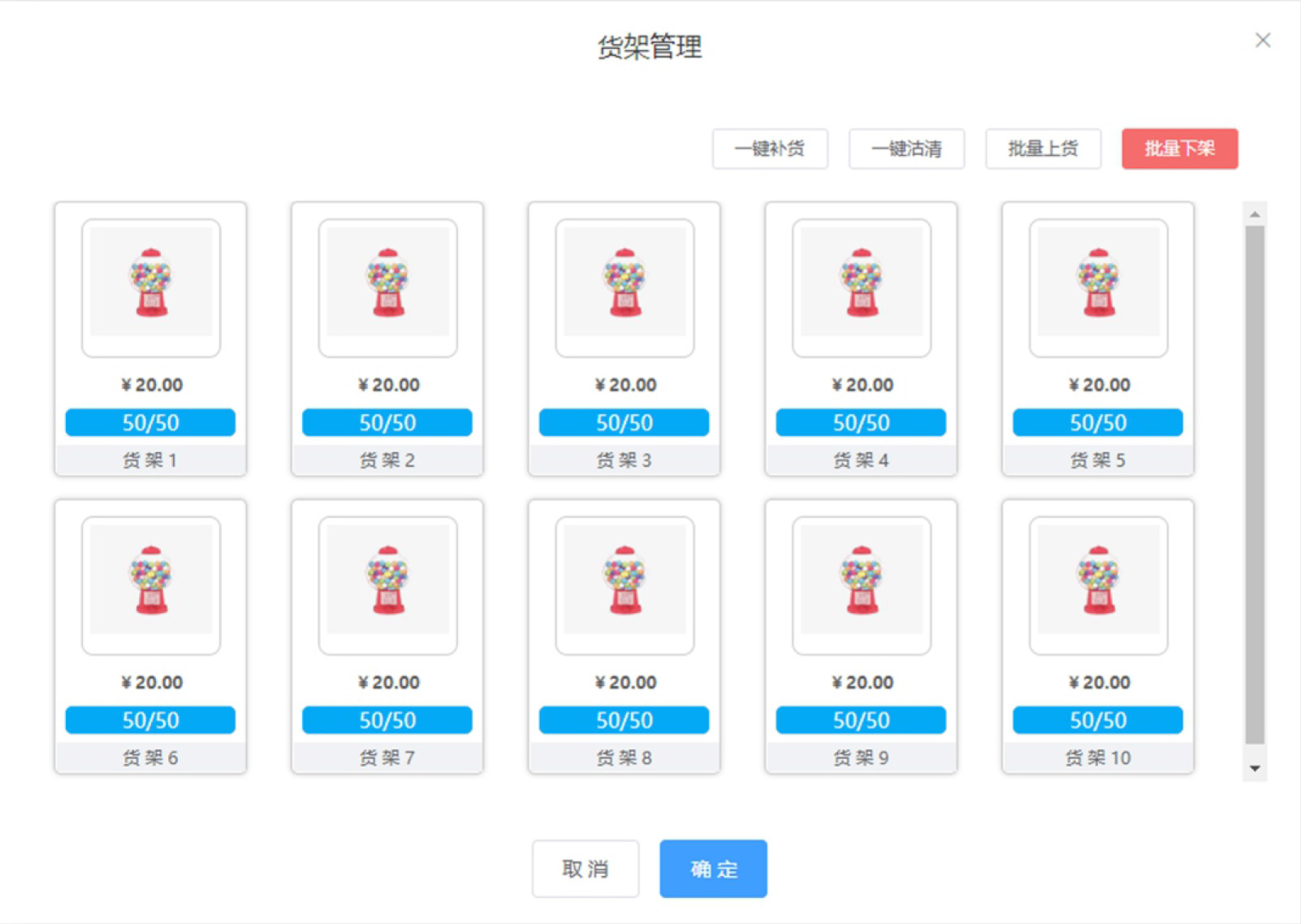Select the gumball machine image on 货架 3
This screenshot has width=1301, height=924.
(x=625, y=284)
